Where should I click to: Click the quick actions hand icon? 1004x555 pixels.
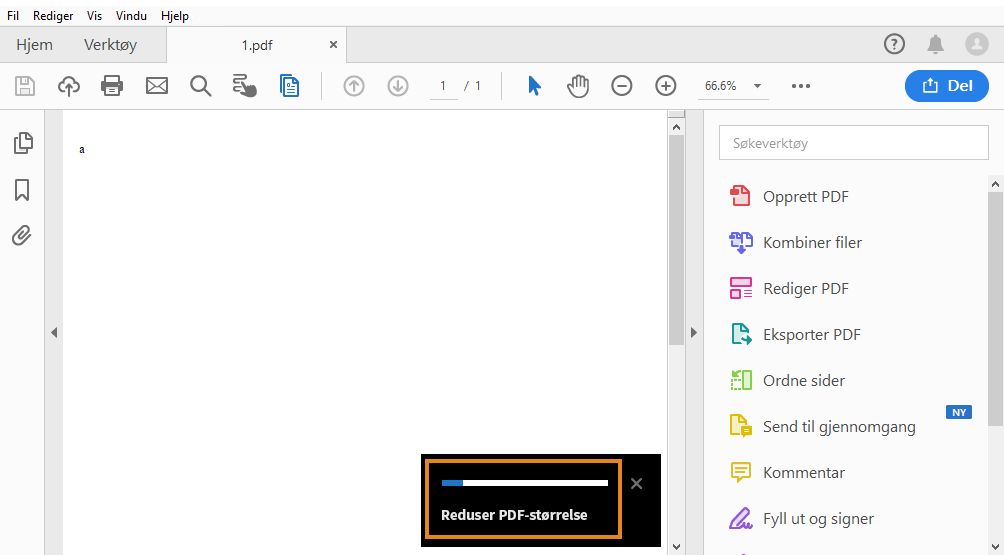coord(245,86)
